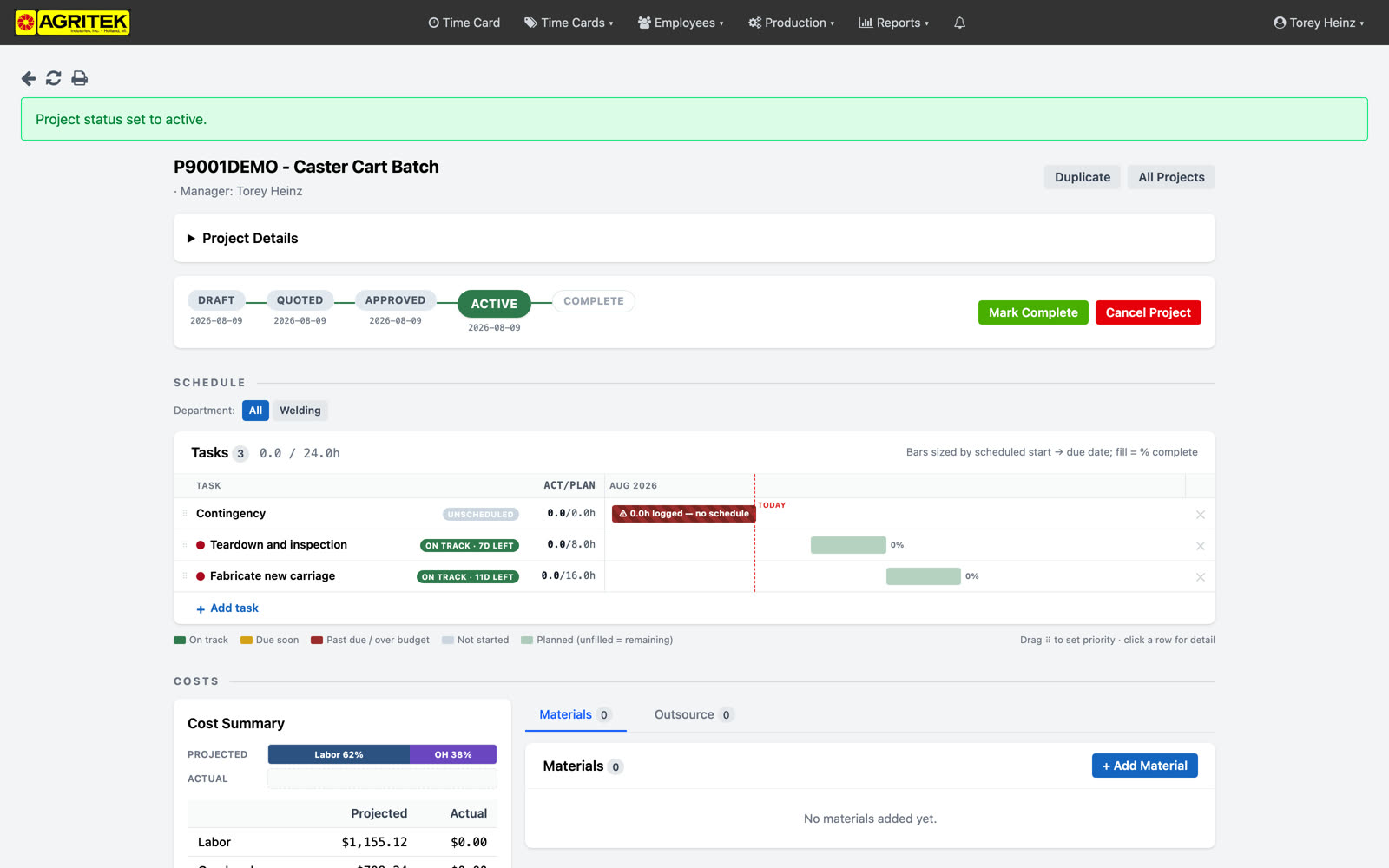
Task: Go to All Projects
Action: pyautogui.click(x=1171, y=177)
